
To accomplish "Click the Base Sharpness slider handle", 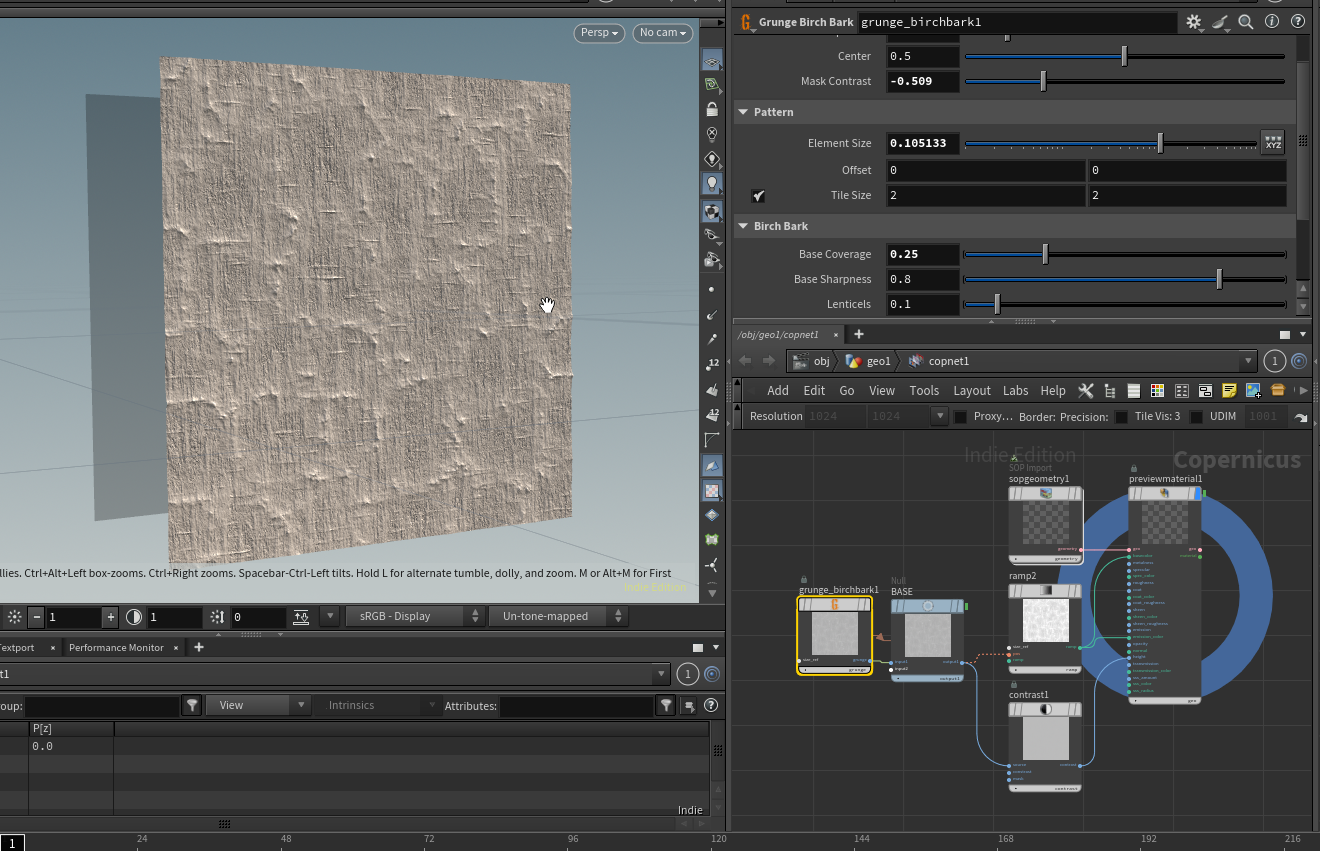I will click(1219, 279).
